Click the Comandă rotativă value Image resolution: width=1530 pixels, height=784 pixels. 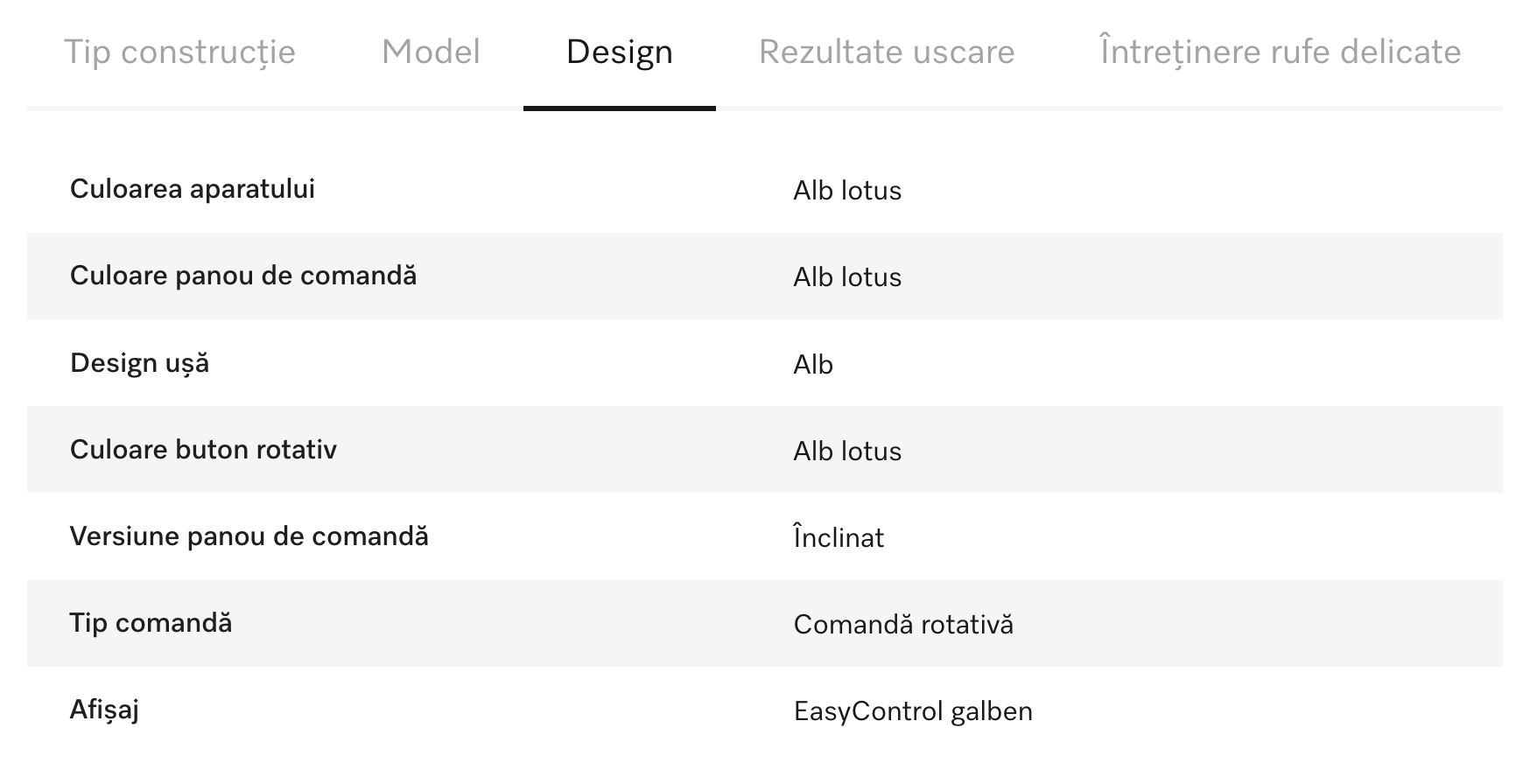click(x=903, y=625)
